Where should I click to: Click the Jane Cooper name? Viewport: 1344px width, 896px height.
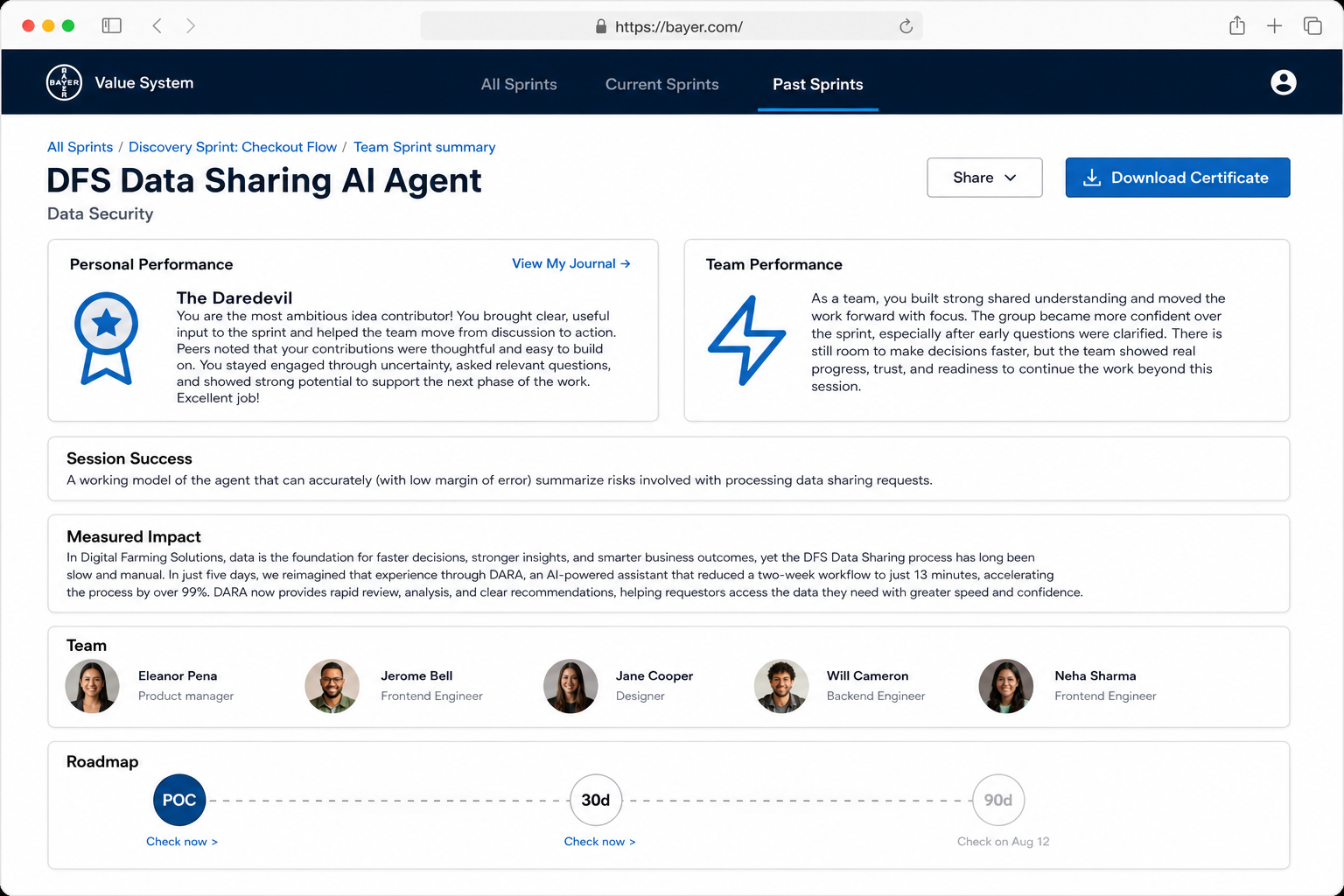pyautogui.click(x=654, y=675)
